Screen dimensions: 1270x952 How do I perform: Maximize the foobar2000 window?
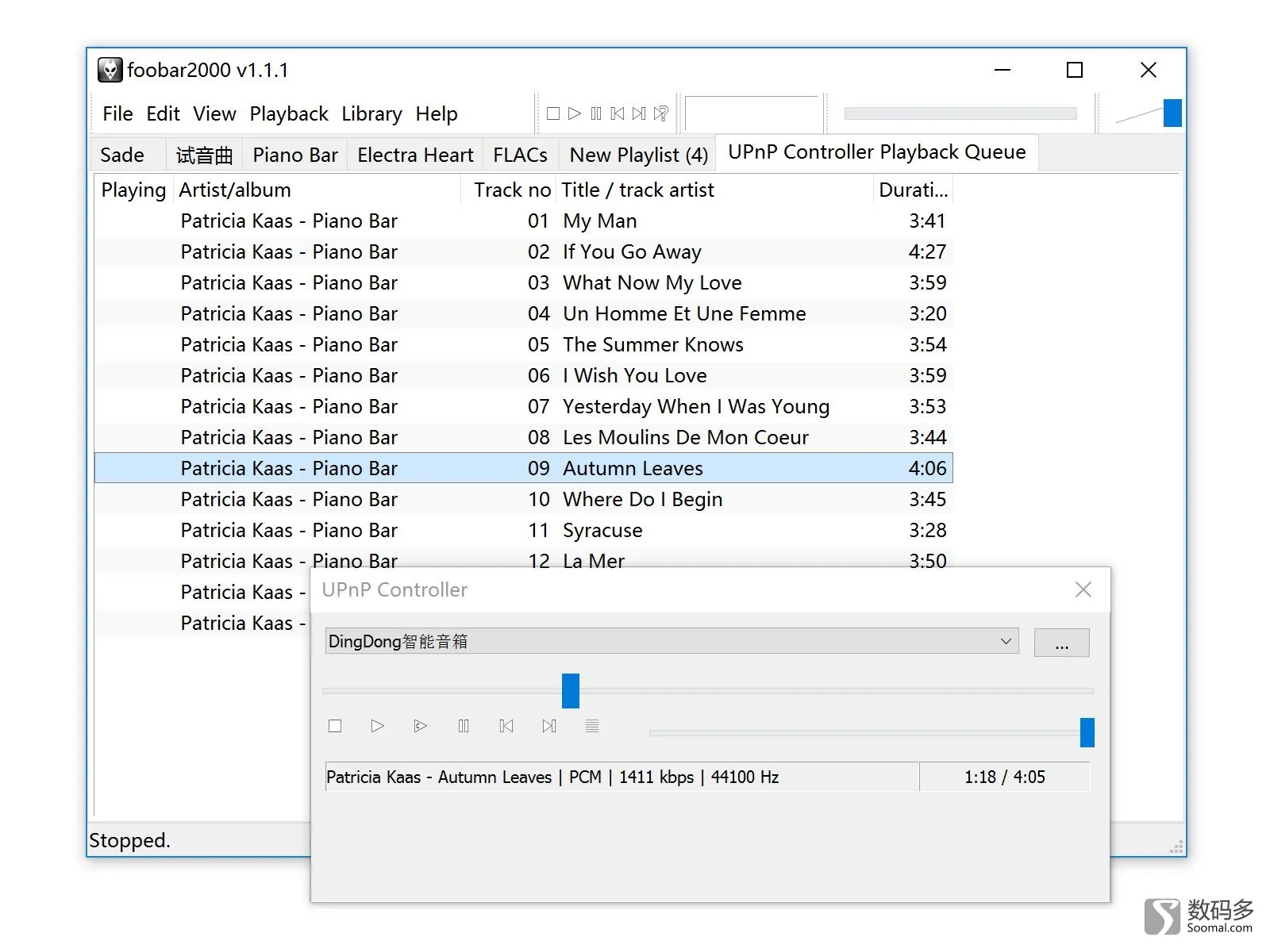click(x=1075, y=70)
